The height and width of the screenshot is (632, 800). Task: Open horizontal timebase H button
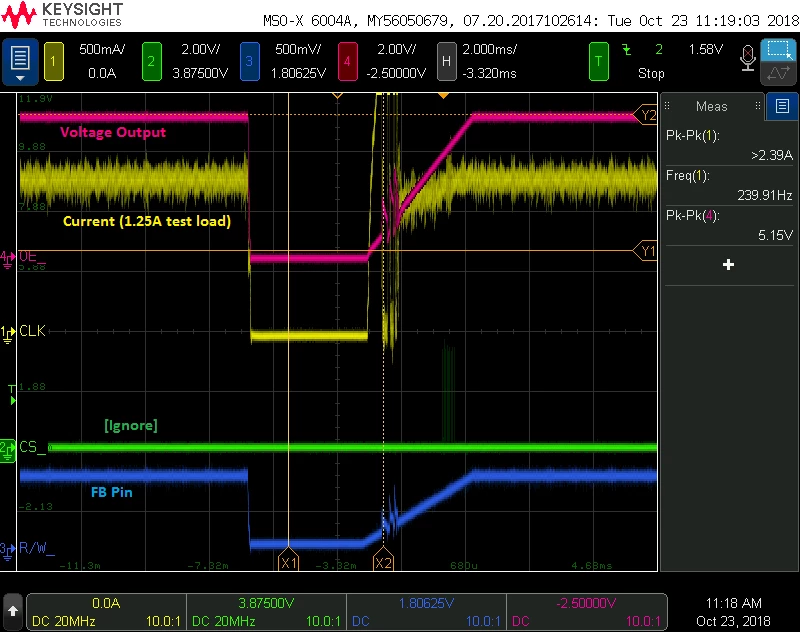tap(446, 62)
